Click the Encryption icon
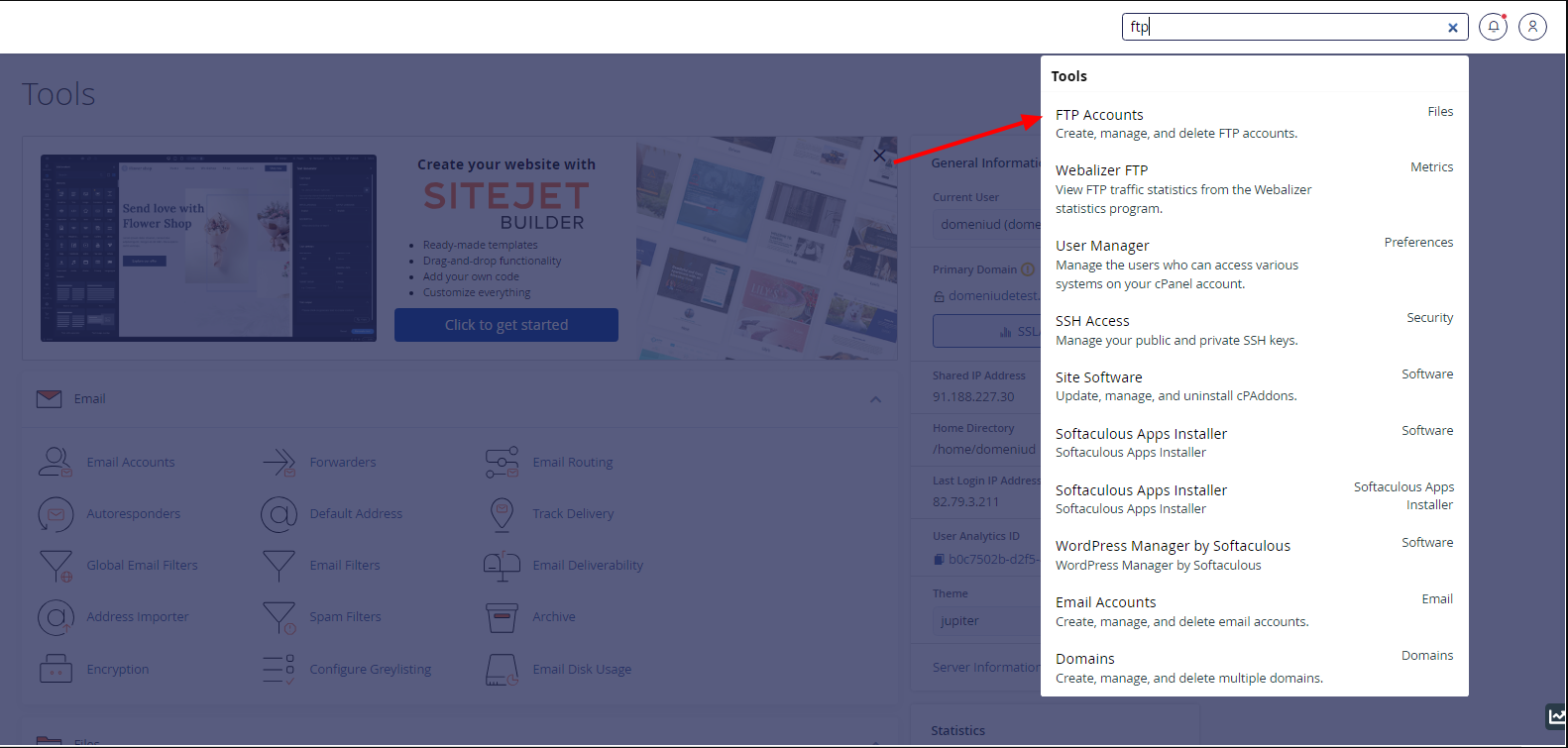The image size is (1568, 748). 56,669
